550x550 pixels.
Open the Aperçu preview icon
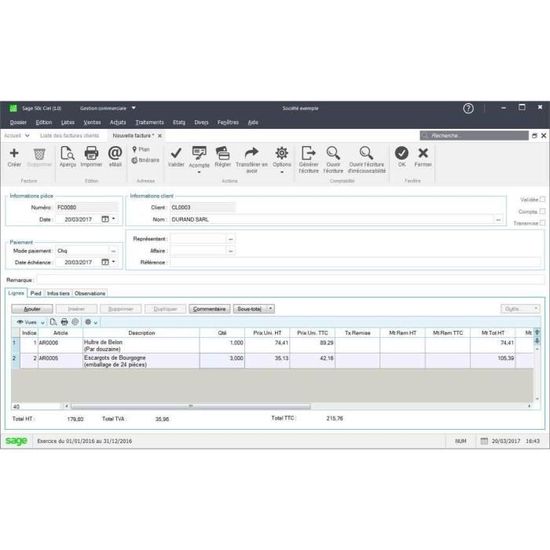(67, 153)
